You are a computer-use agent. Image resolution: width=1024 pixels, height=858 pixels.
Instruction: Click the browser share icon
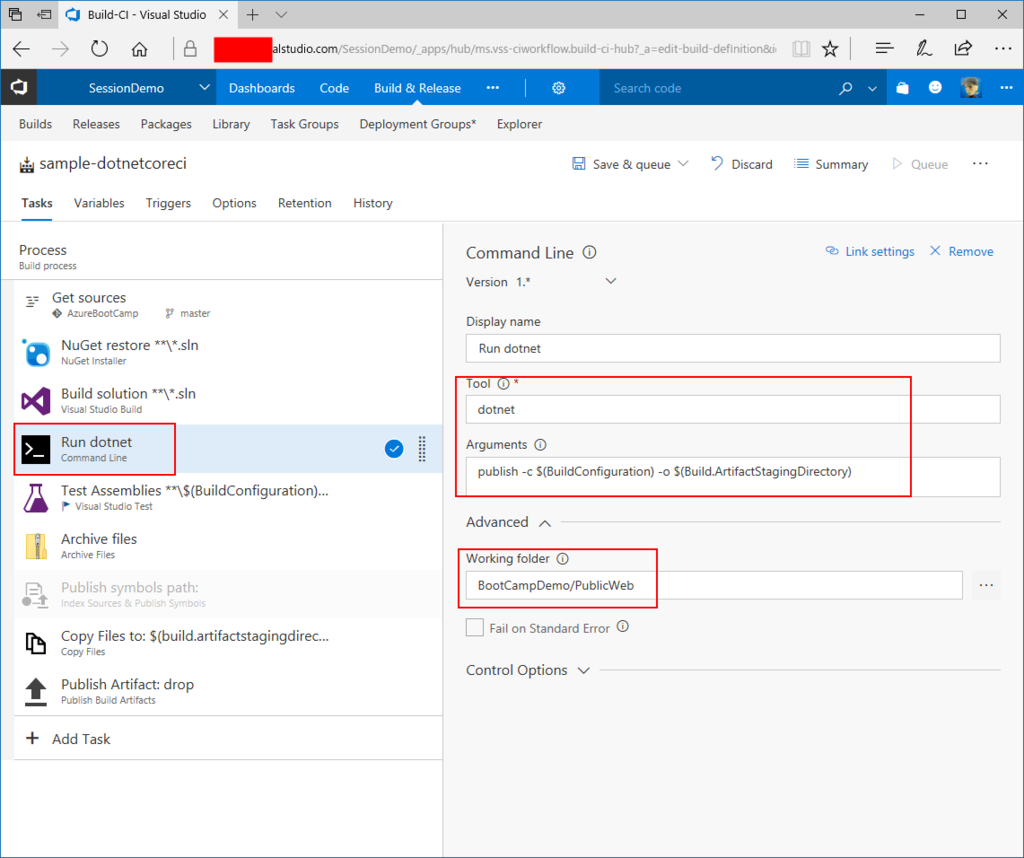(963, 48)
